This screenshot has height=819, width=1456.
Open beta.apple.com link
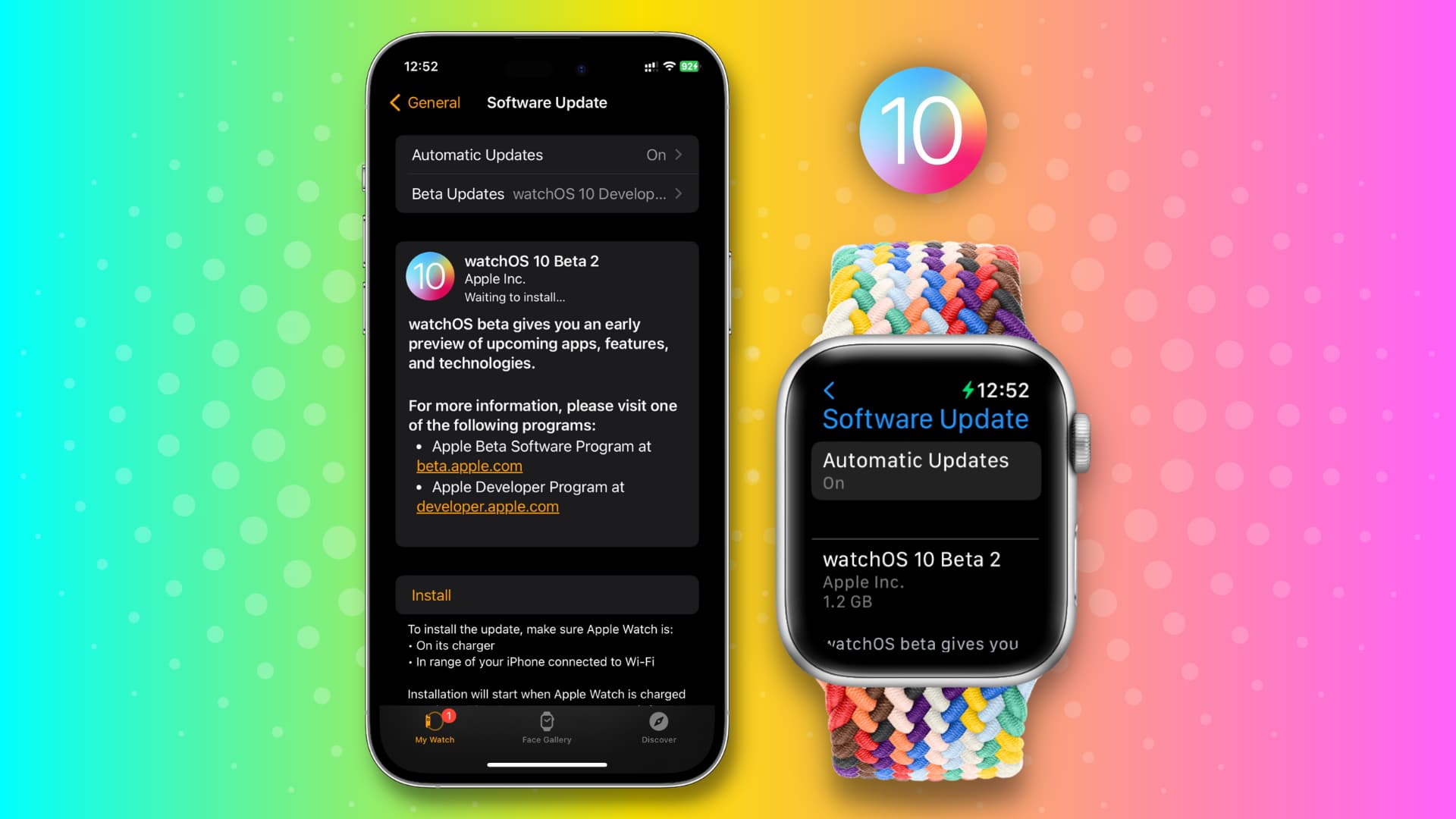click(470, 465)
